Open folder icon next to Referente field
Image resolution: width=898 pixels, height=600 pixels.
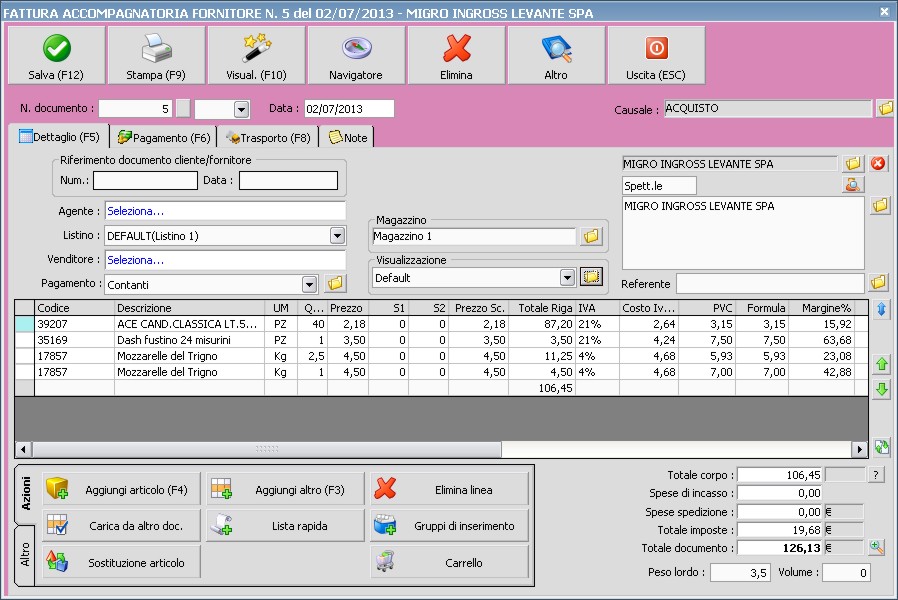tap(879, 282)
